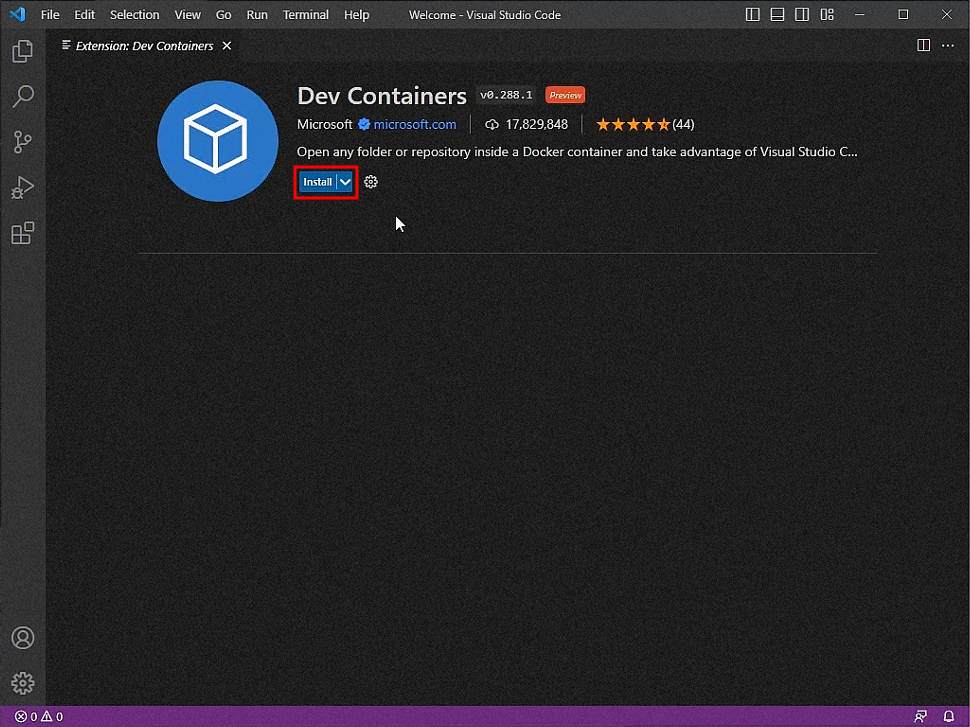Open the Extensions view in activity bar
Screen dimensions: 970x727
point(23,233)
